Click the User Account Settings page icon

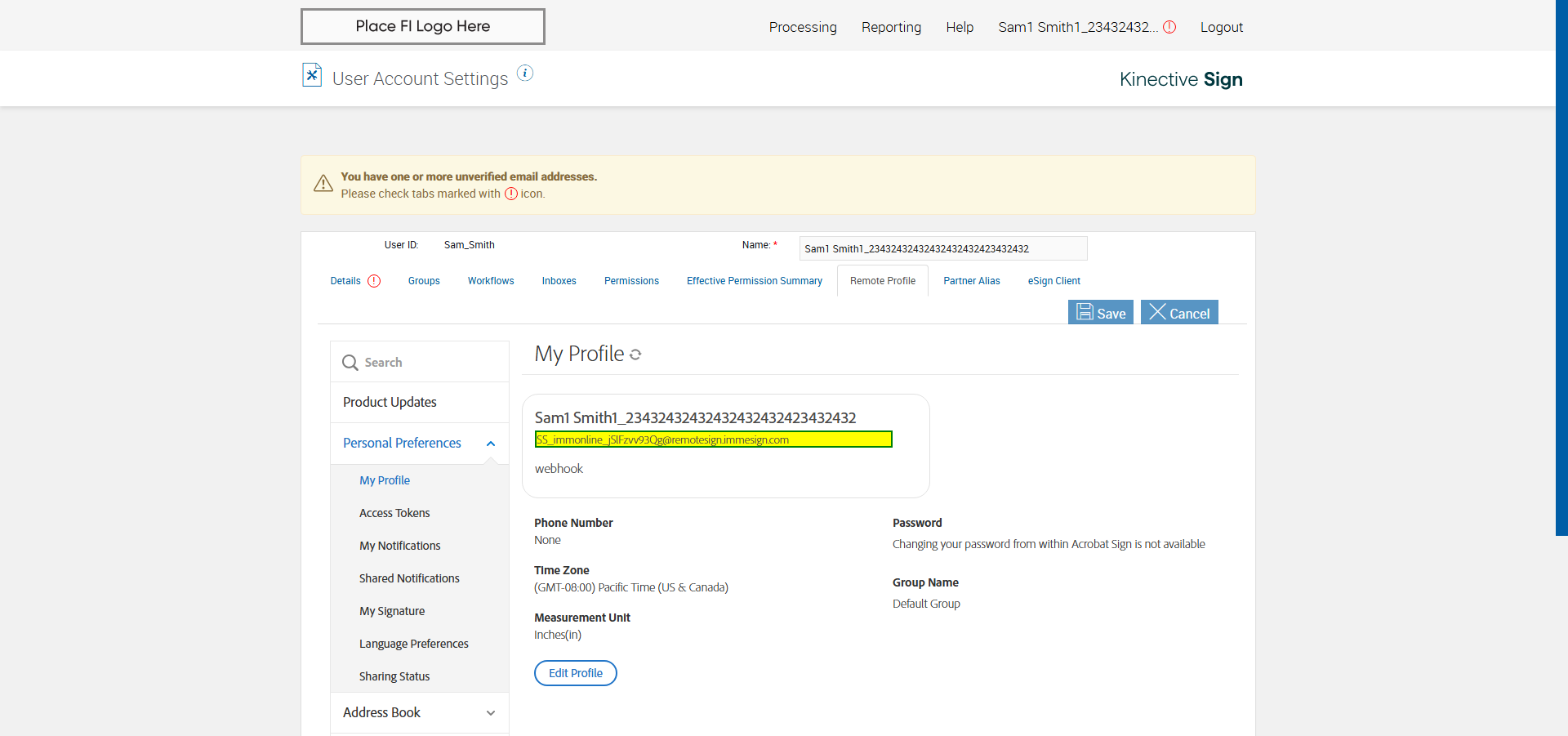coord(312,75)
